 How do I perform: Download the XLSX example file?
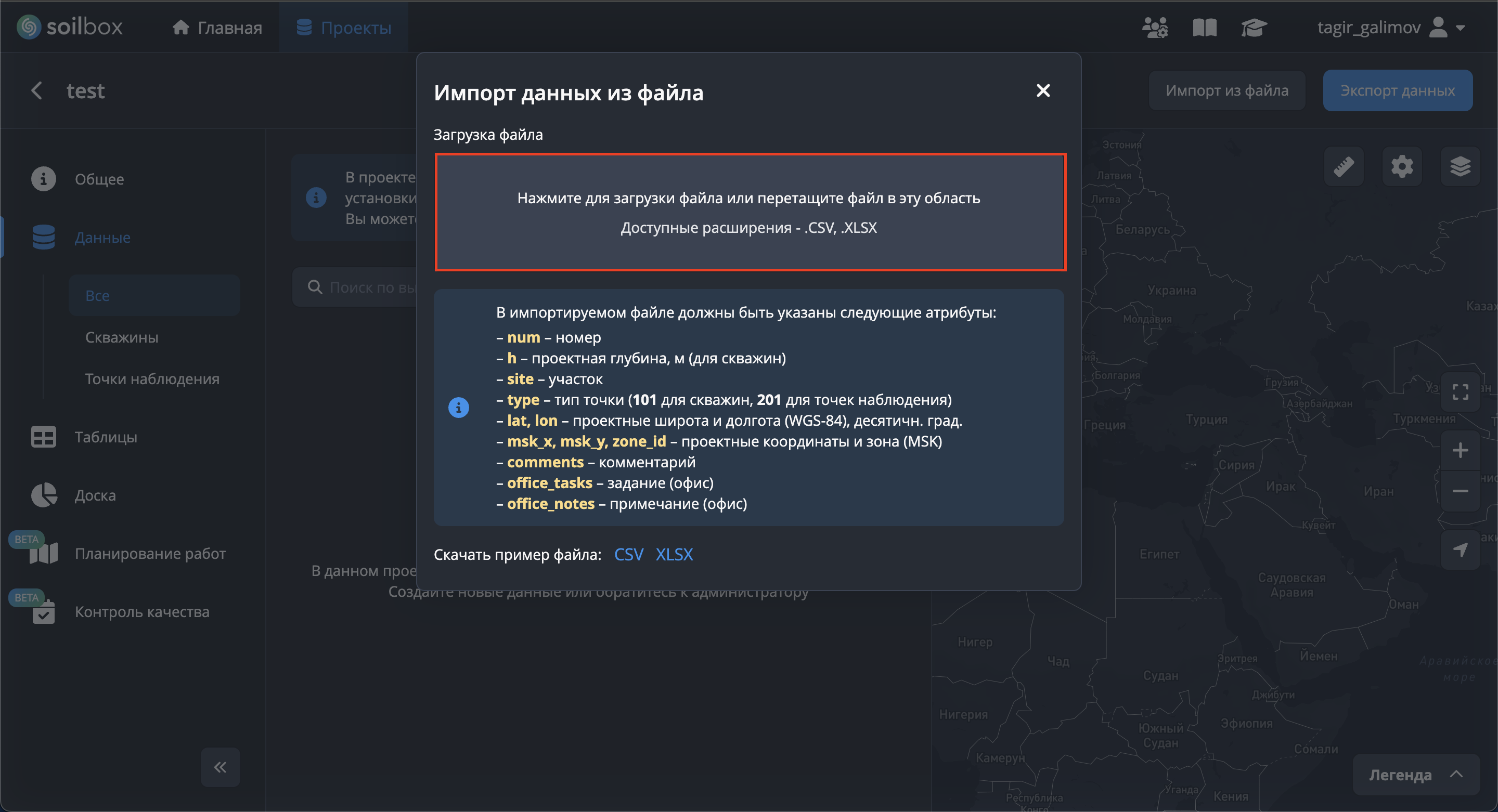(674, 555)
